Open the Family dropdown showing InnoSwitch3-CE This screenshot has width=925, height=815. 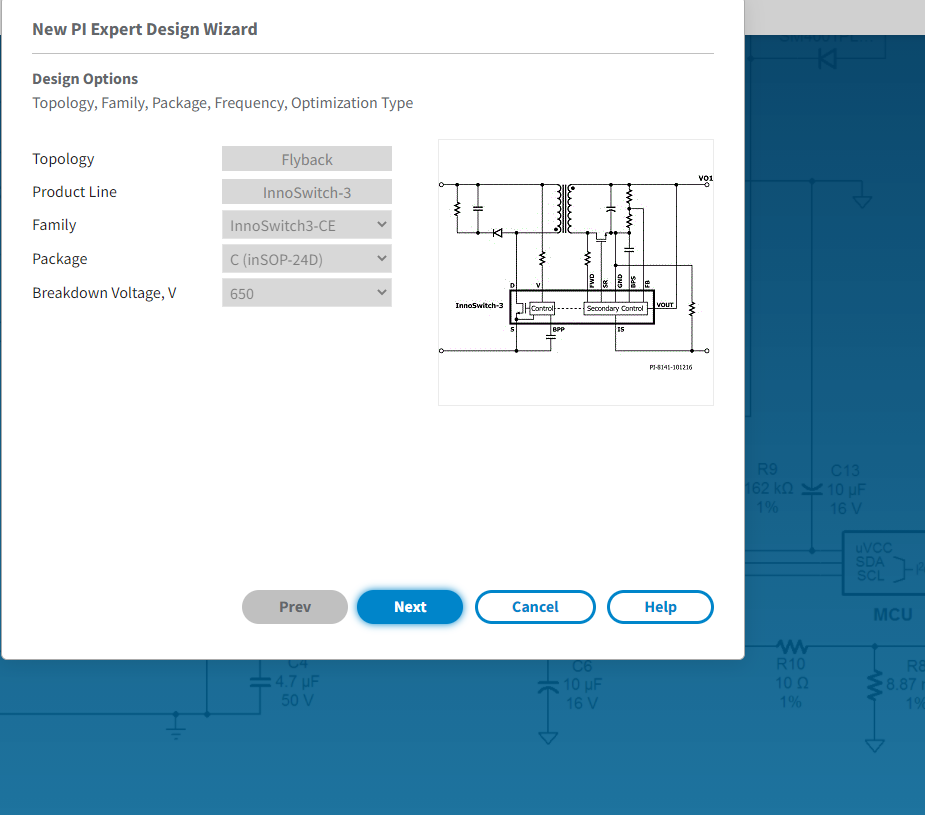307,225
